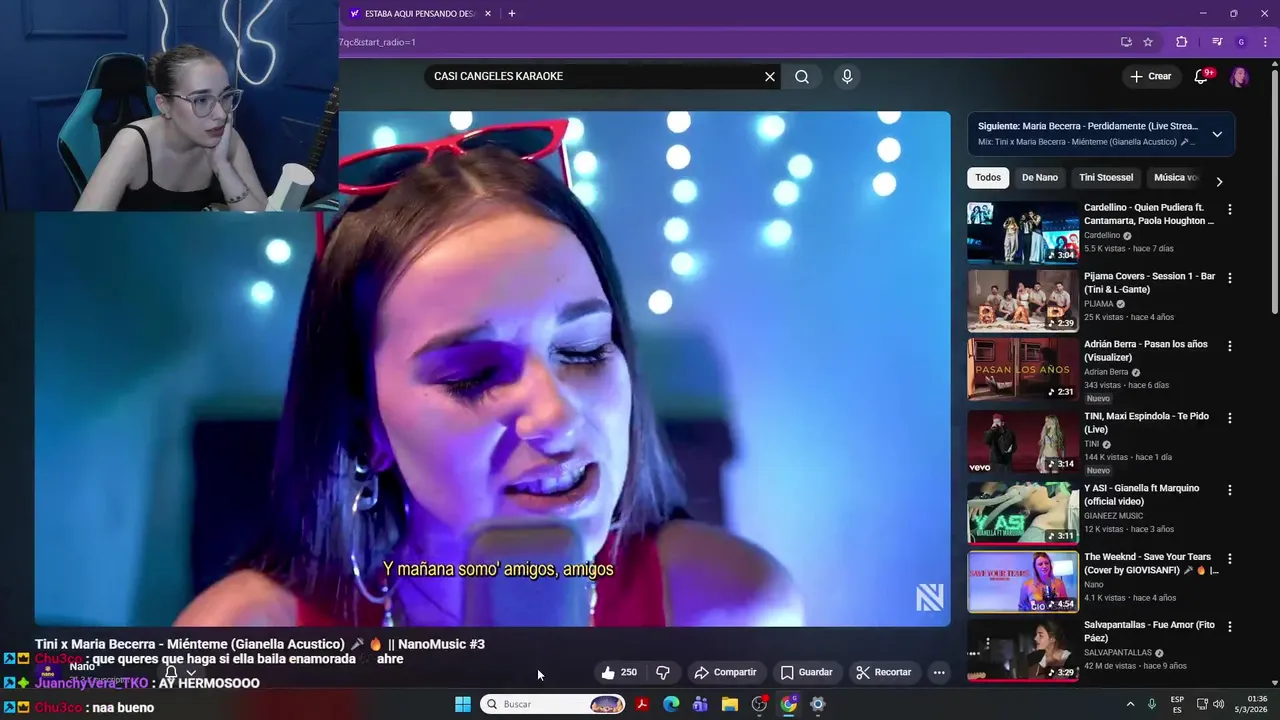This screenshot has width=1280, height=720.
Task: Open options for Salvapantallas Fue Amor video
Action: [1230, 627]
